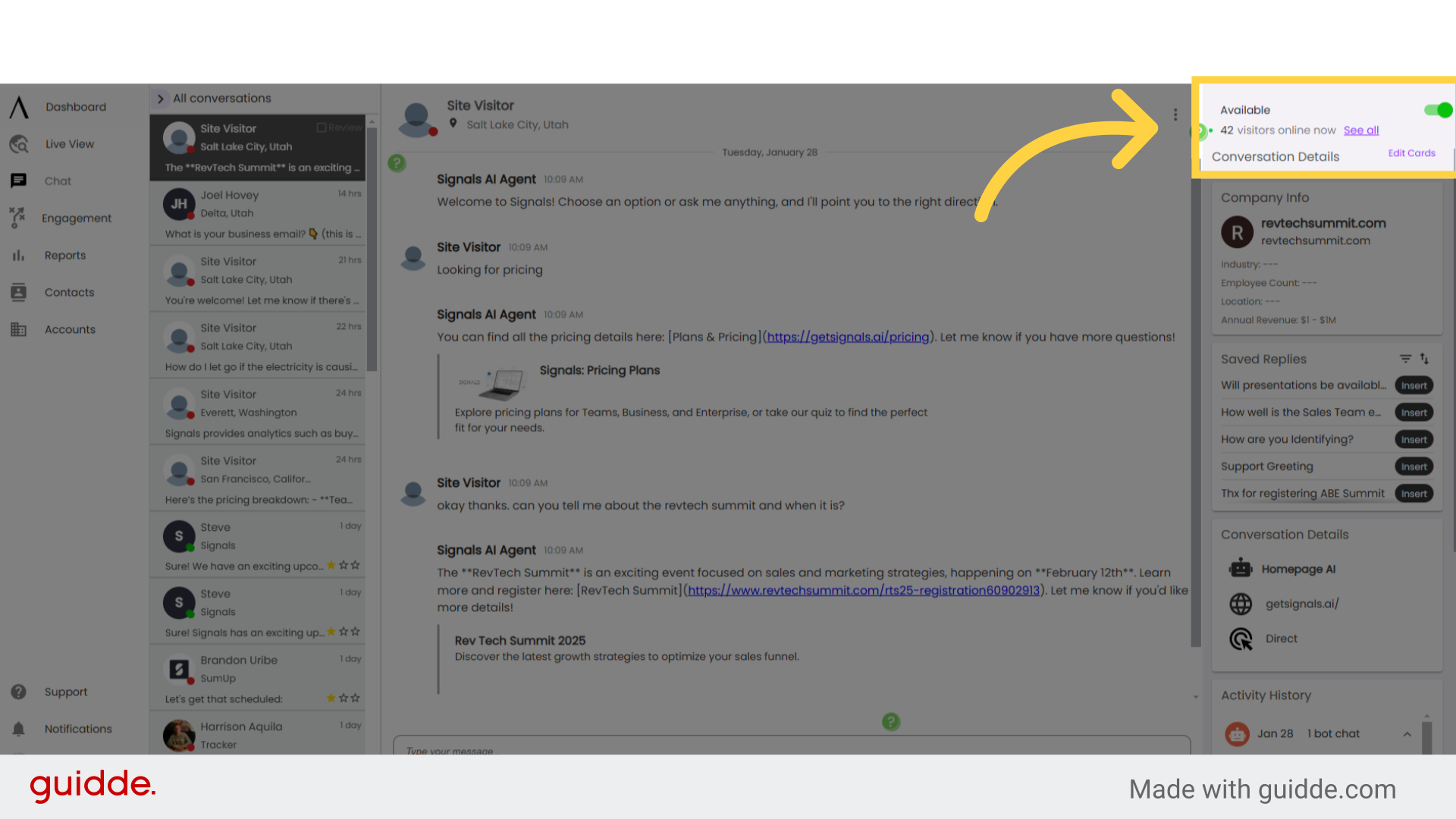This screenshot has height=819, width=1456.
Task: Click the Saved Replies sort icon
Action: tap(1424, 359)
